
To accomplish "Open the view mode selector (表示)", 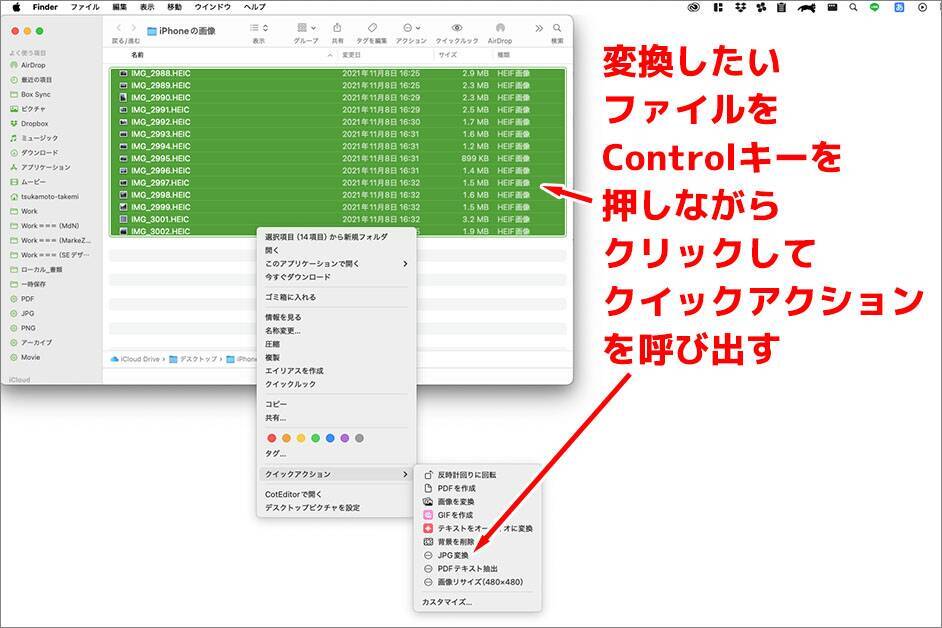I will click(x=258, y=28).
